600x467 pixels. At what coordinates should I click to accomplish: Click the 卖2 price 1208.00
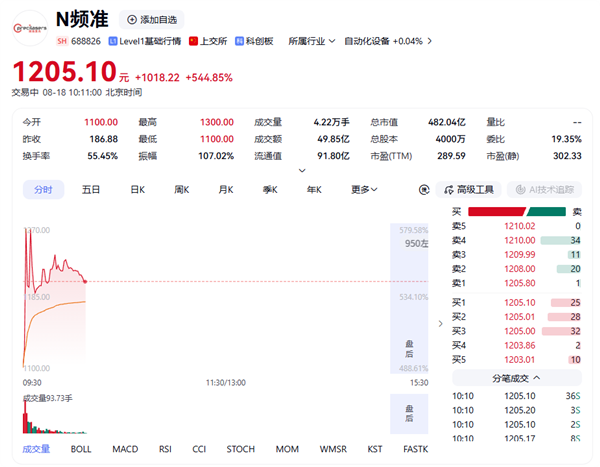520,269
